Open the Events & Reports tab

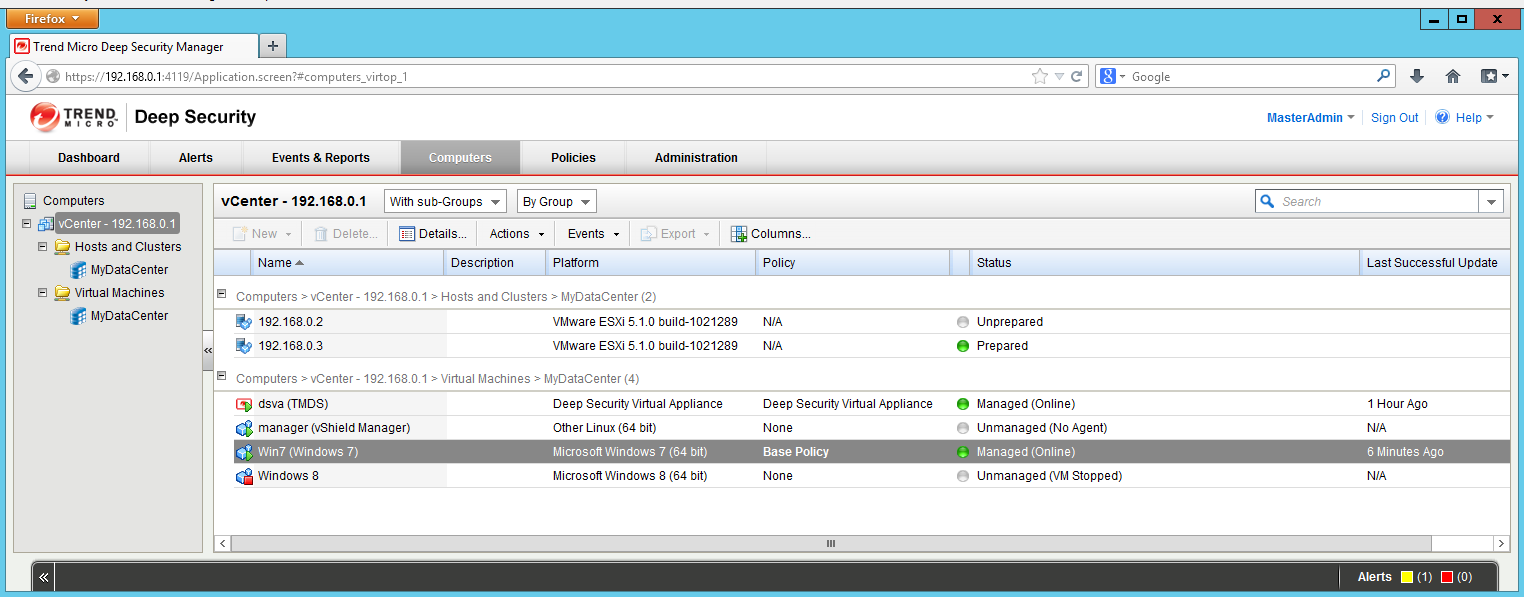(321, 158)
